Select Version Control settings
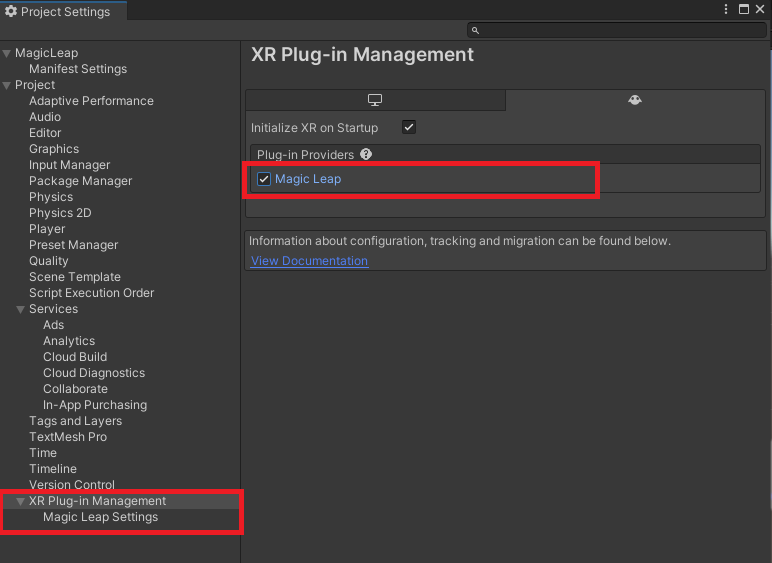The image size is (772, 563). (x=71, y=485)
